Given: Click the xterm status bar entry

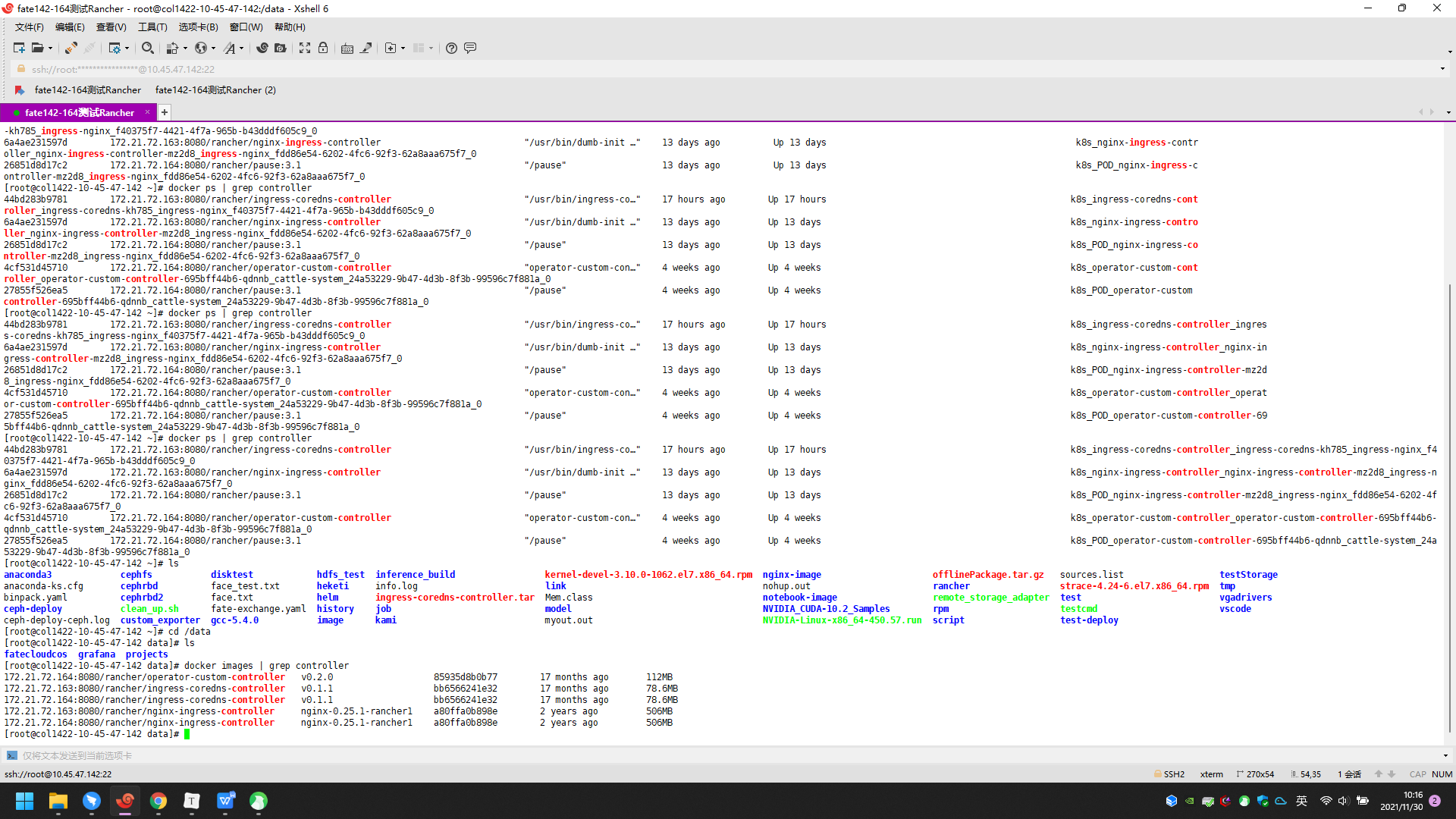Looking at the screenshot, I should (1211, 774).
